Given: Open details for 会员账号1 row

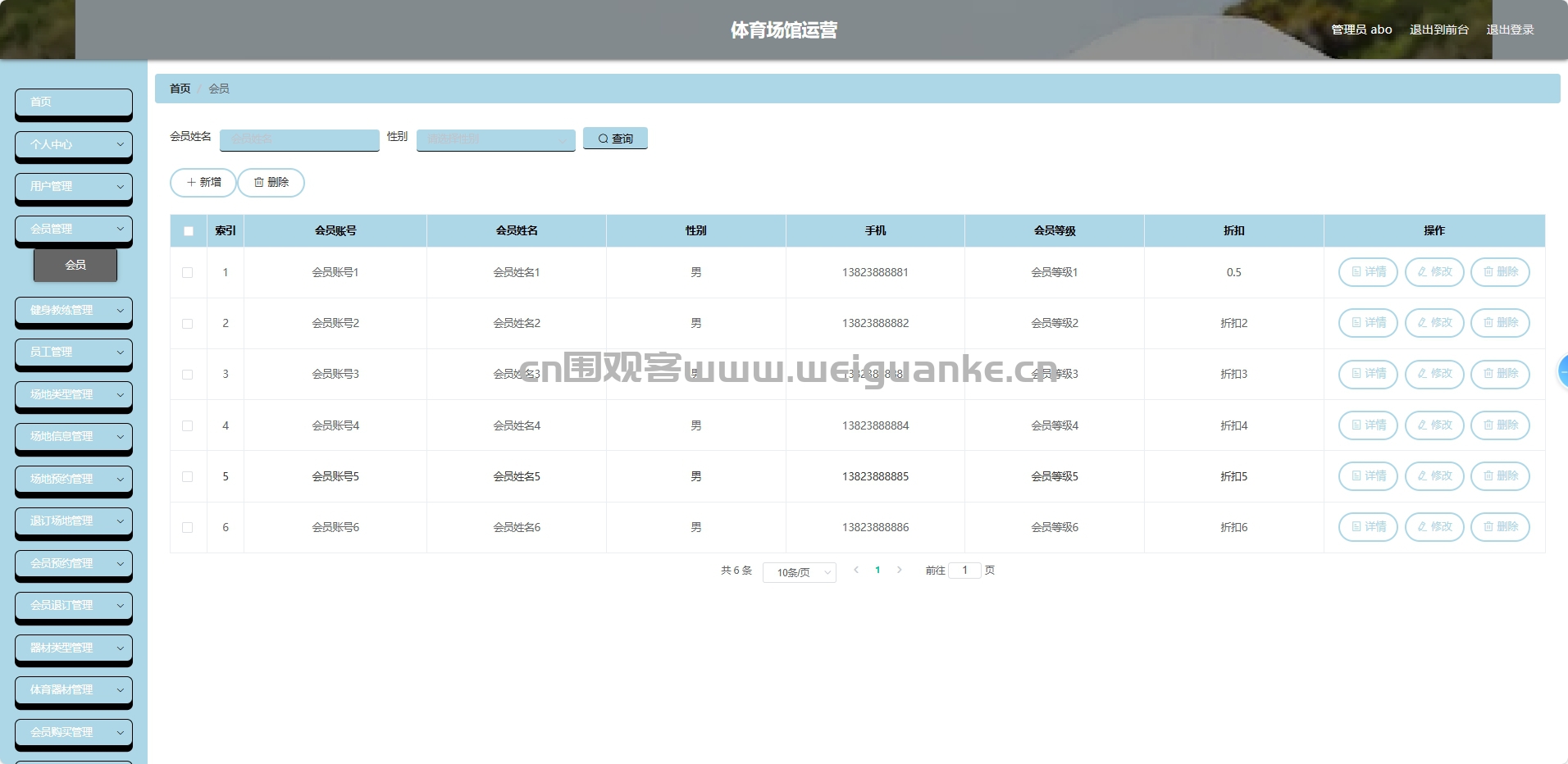Looking at the screenshot, I should [1368, 272].
